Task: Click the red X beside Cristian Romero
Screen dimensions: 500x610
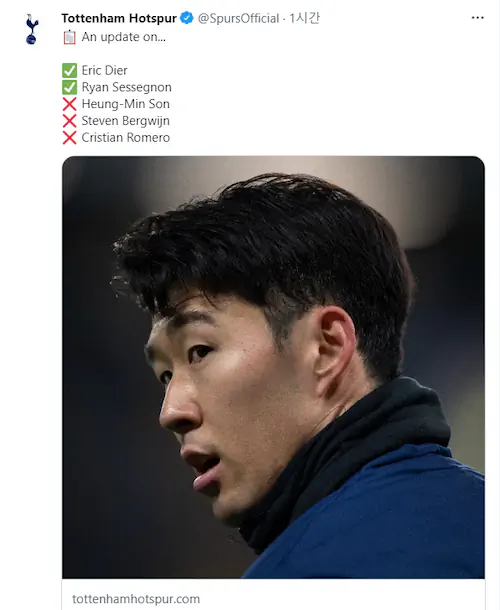Action: [69, 138]
